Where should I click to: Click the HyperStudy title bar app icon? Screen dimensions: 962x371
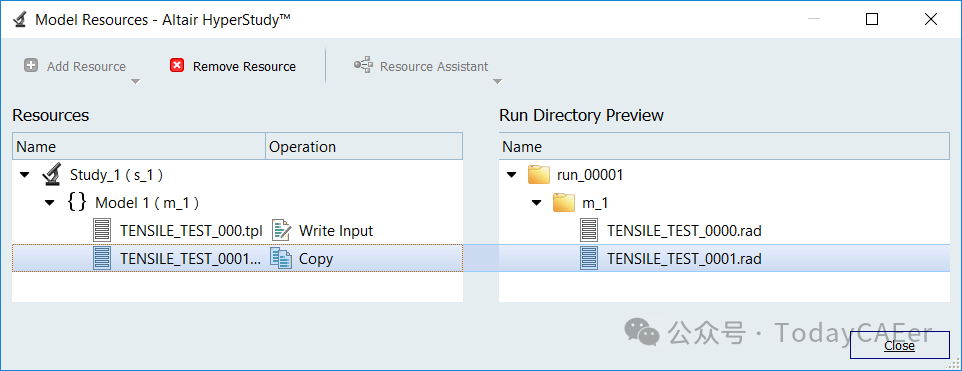coord(19,19)
